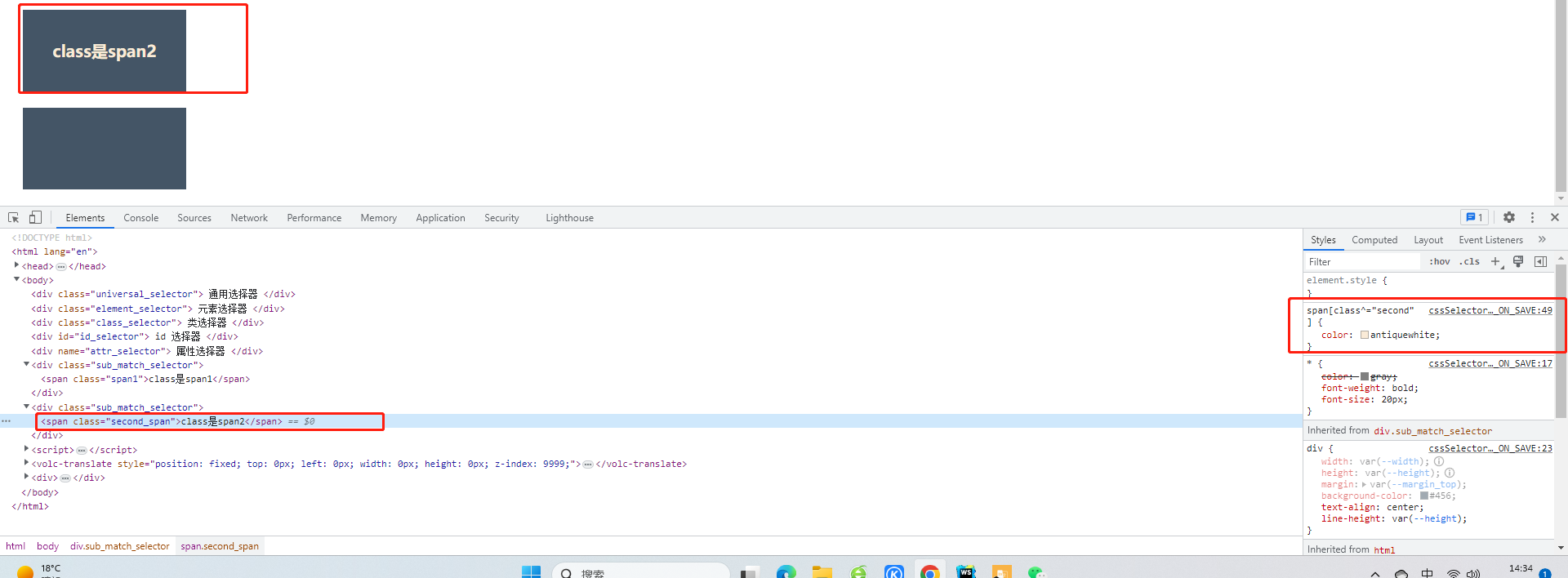Toggle the .cls class editor
This screenshot has width=1568, height=578.
coord(1470,261)
